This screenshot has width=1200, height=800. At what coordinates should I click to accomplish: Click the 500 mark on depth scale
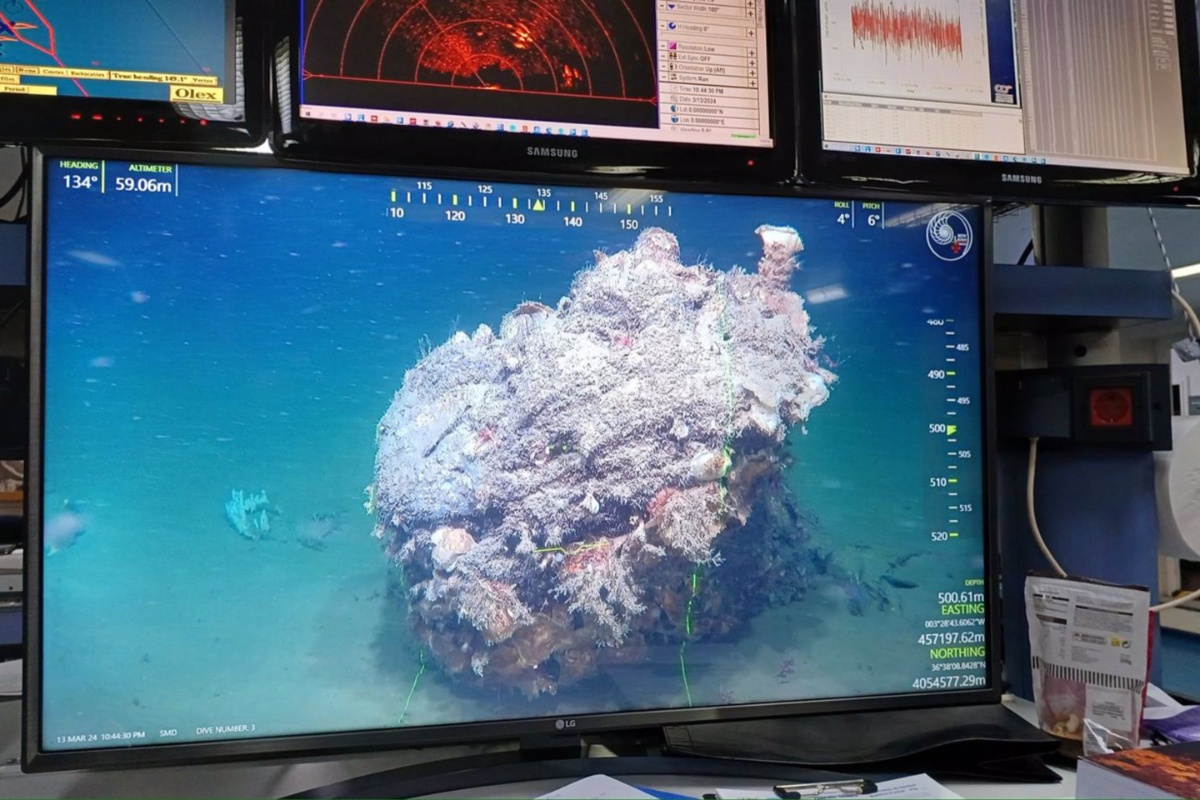tap(937, 428)
